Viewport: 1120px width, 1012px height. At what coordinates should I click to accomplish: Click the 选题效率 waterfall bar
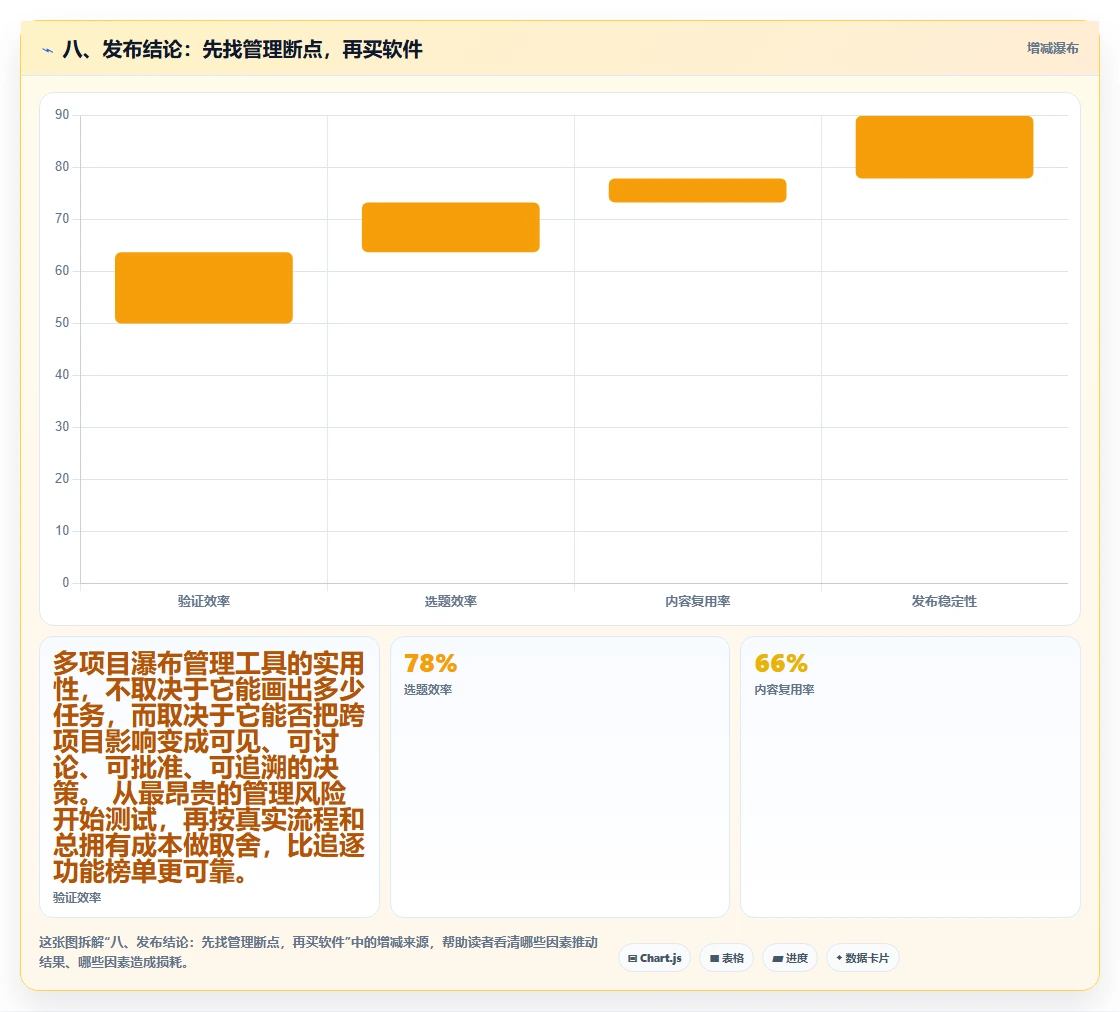[x=451, y=227]
